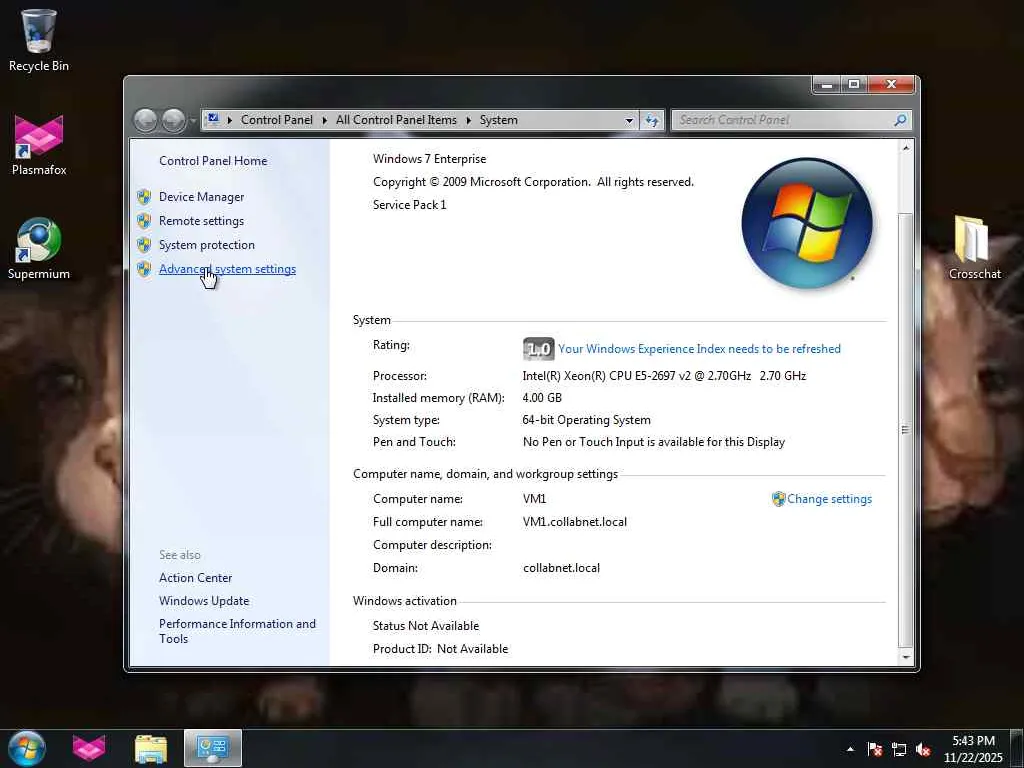
Task: Click the Service Pack 1 text
Action: click(x=409, y=204)
